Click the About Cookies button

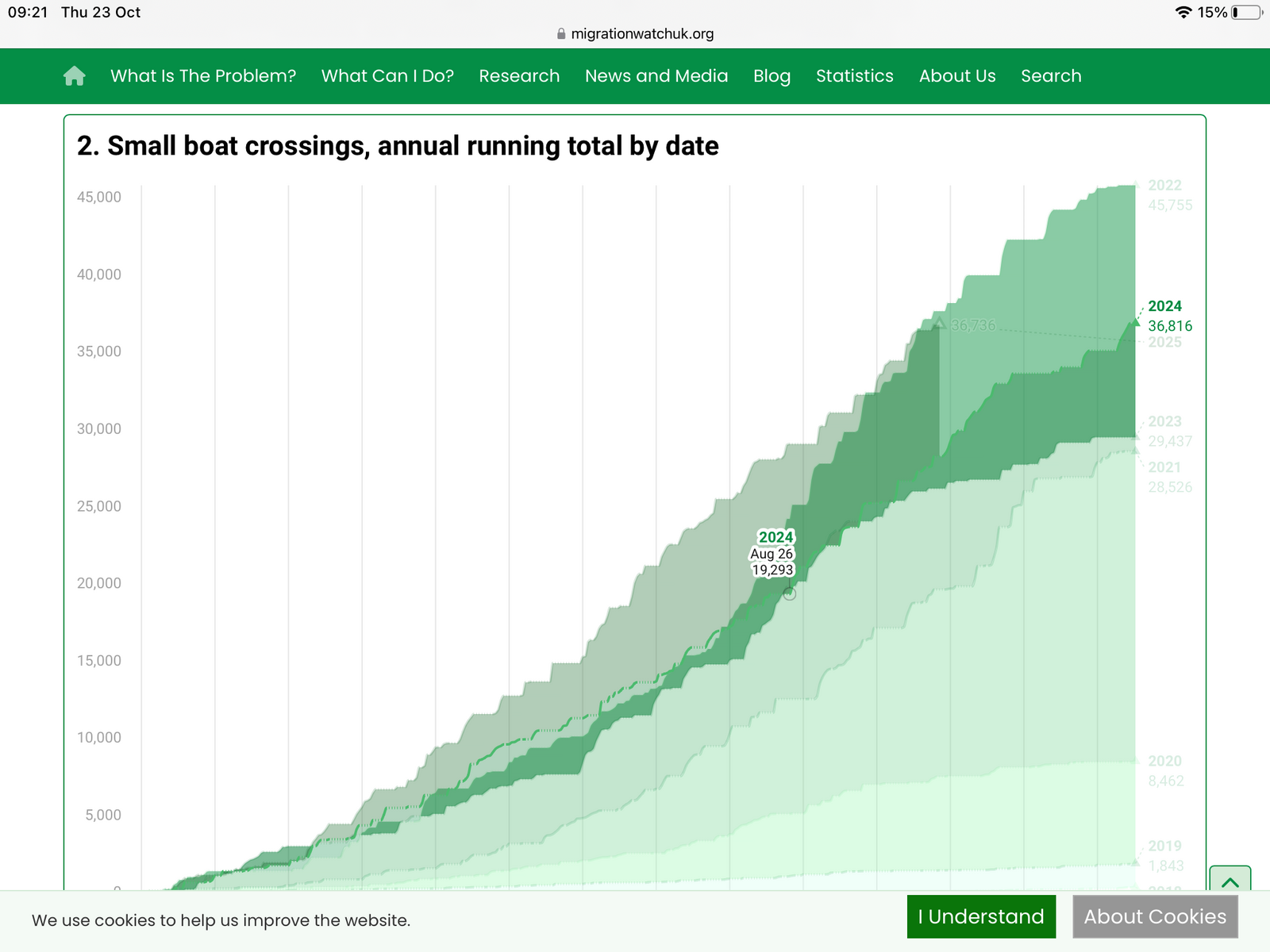(x=1155, y=917)
